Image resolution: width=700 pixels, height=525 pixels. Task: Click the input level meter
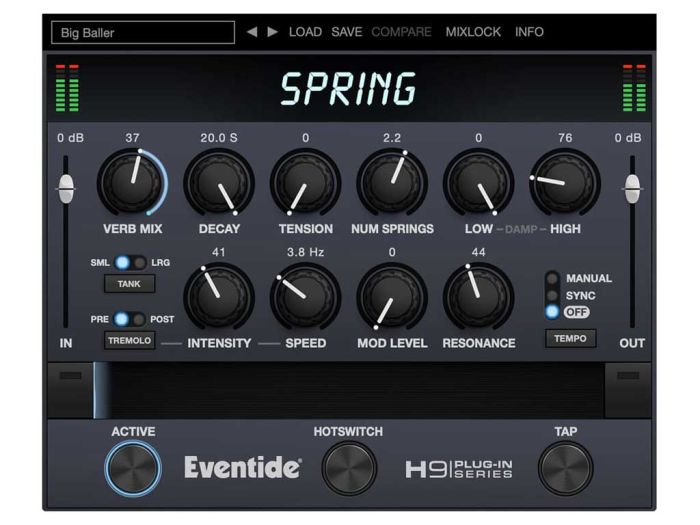(x=67, y=88)
